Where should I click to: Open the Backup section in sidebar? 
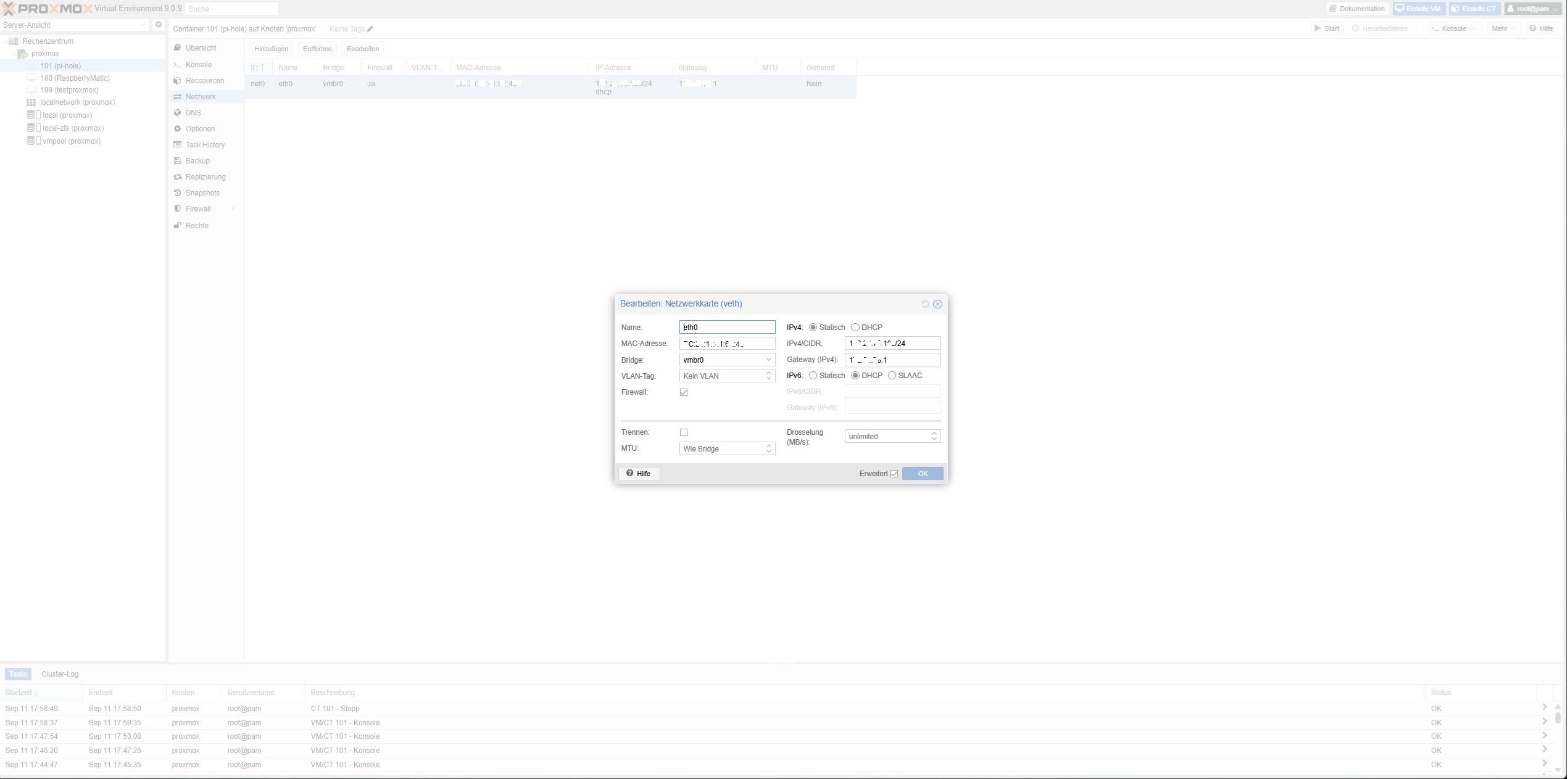click(x=197, y=161)
